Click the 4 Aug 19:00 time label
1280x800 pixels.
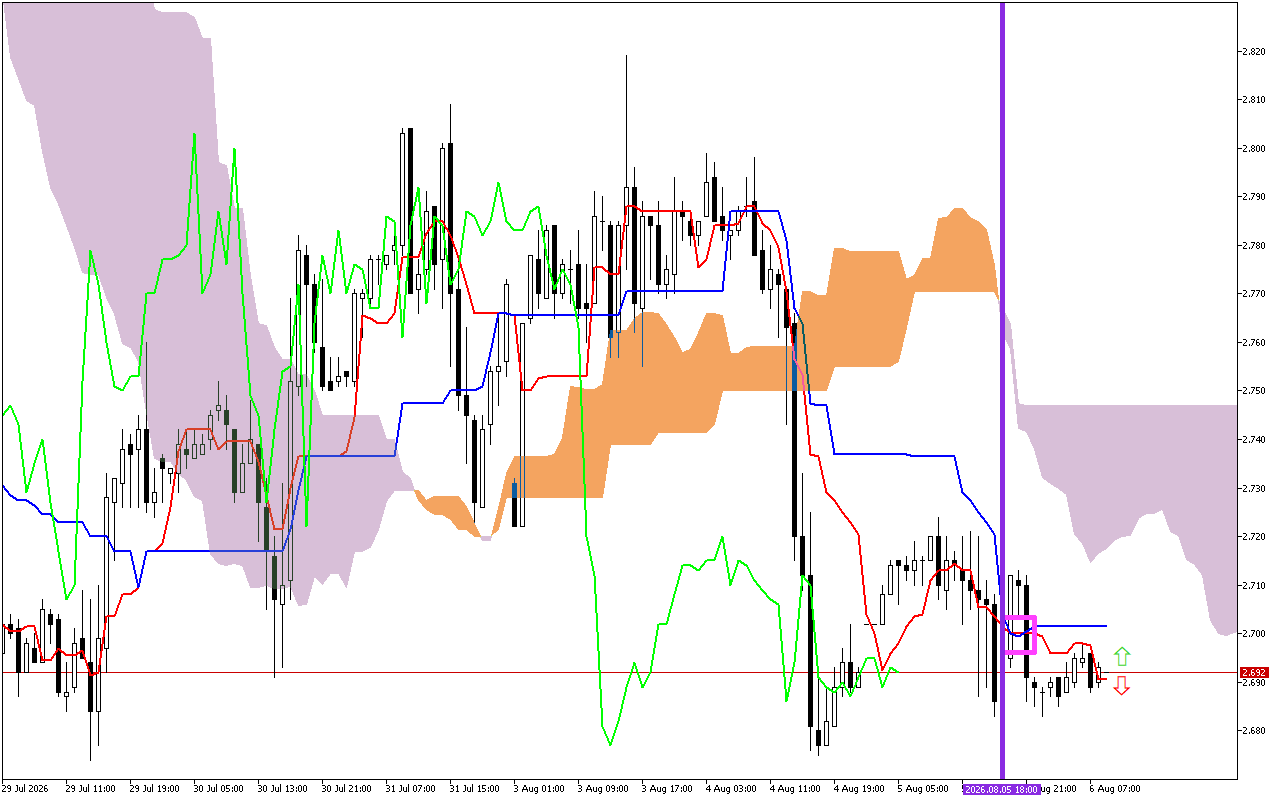pos(858,789)
